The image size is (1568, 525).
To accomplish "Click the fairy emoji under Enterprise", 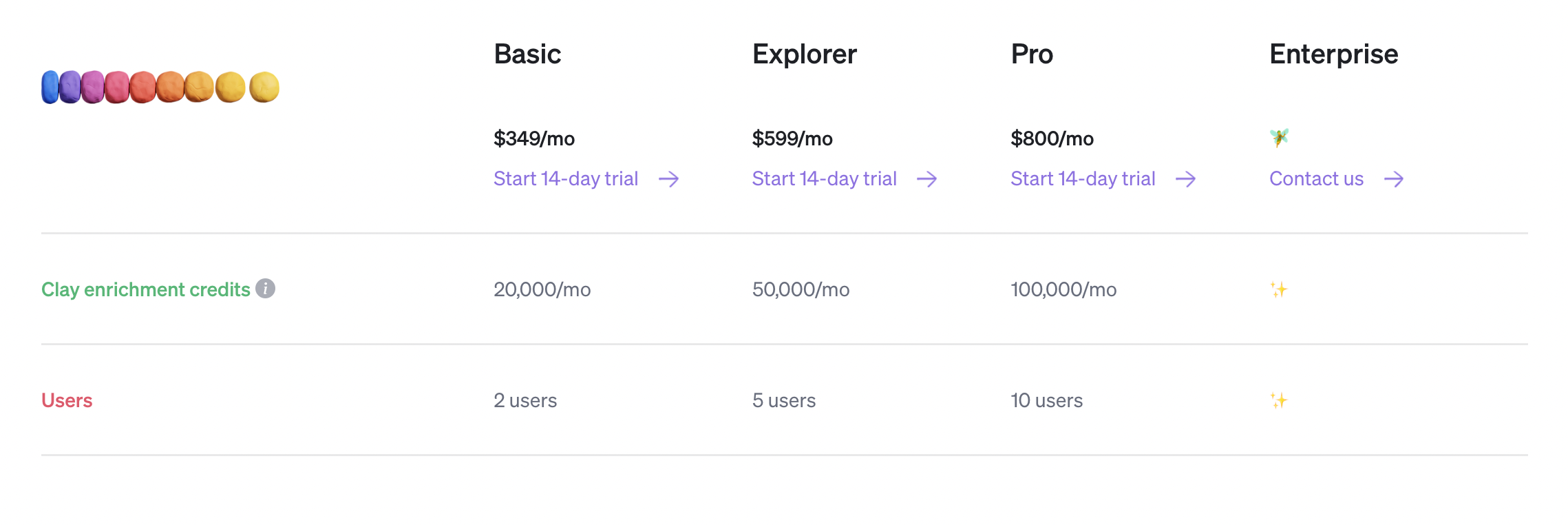I will pyautogui.click(x=1279, y=138).
